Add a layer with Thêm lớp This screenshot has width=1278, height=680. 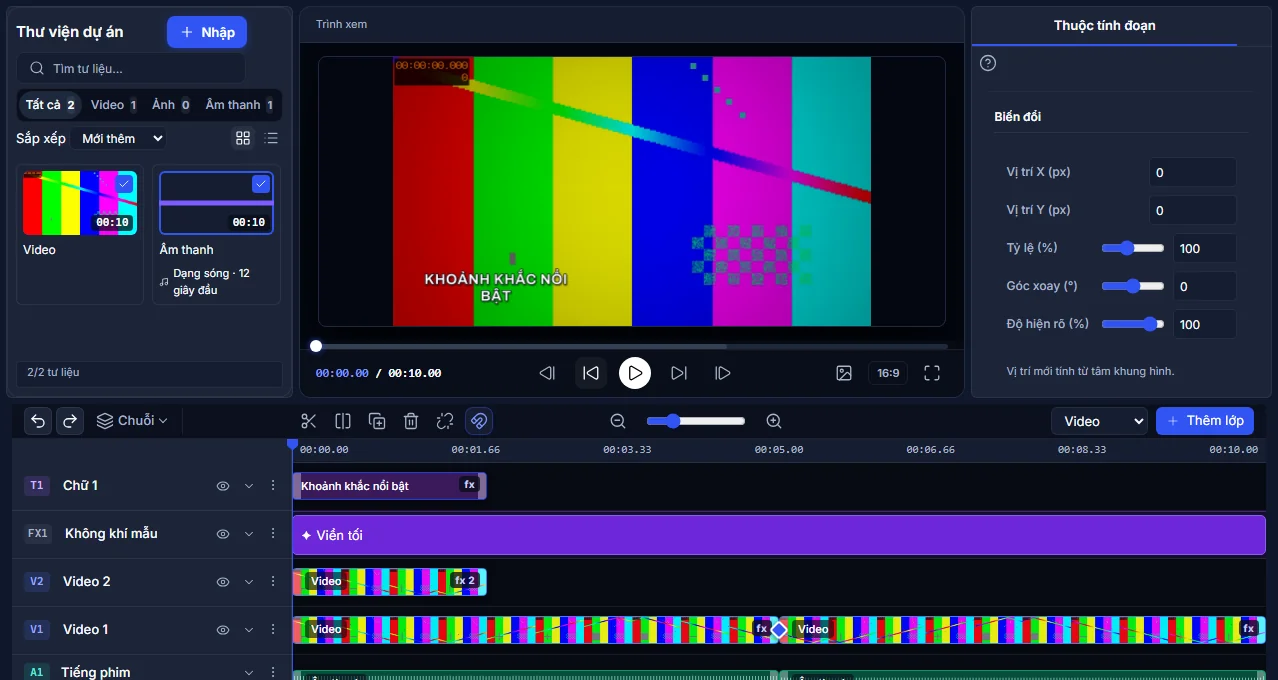click(x=1205, y=421)
